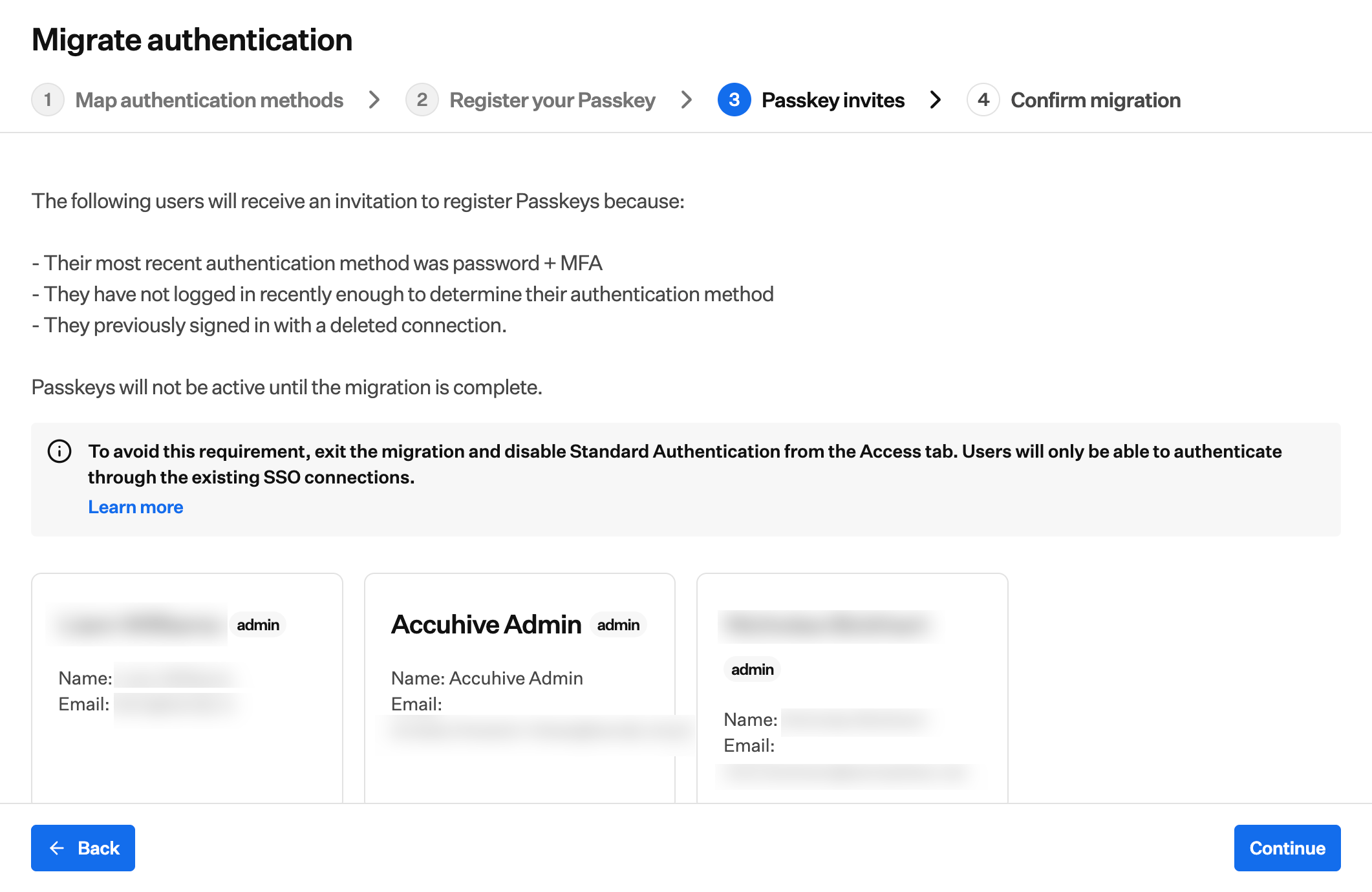Image resolution: width=1372 pixels, height=892 pixels.
Task: Select the step 1 numbered circle
Action: tap(48, 100)
